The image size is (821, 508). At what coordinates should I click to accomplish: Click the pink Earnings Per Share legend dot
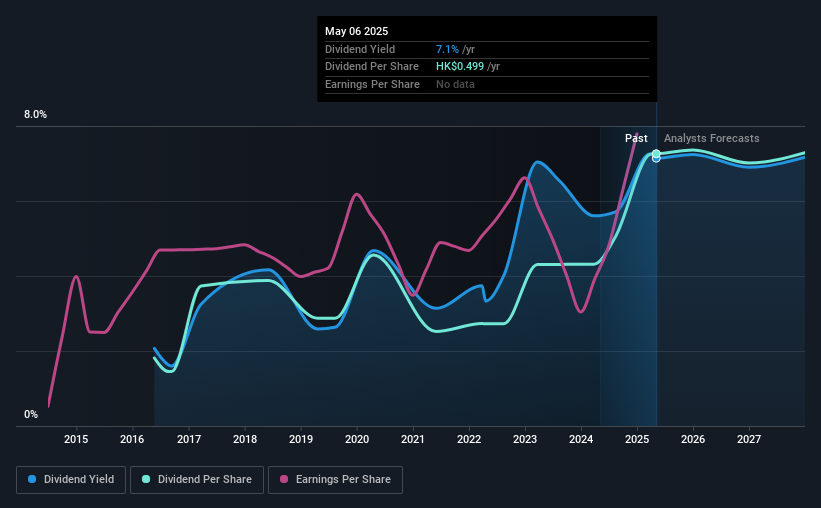click(284, 479)
